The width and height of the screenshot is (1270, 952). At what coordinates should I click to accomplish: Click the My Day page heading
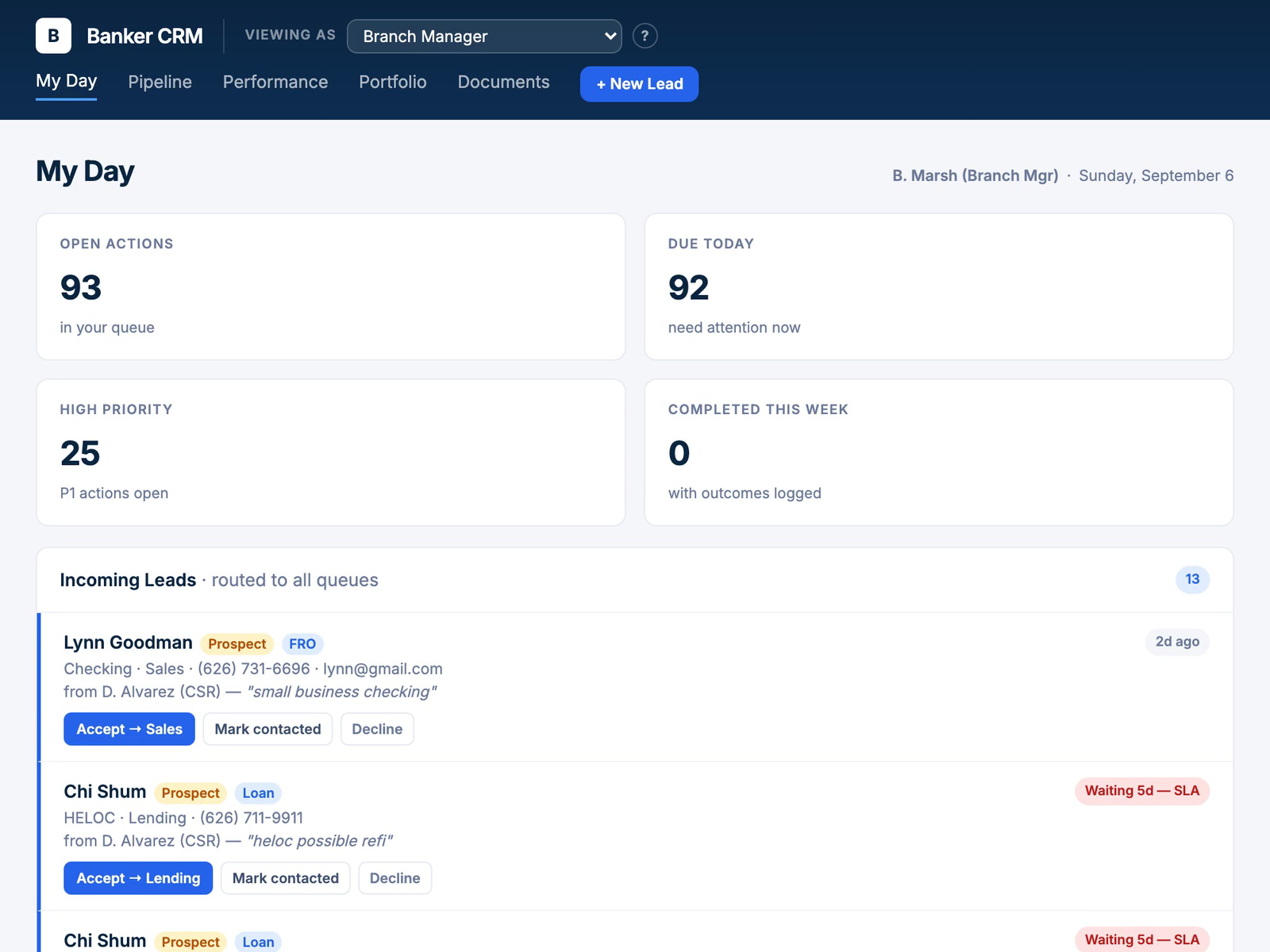tap(85, 171)
